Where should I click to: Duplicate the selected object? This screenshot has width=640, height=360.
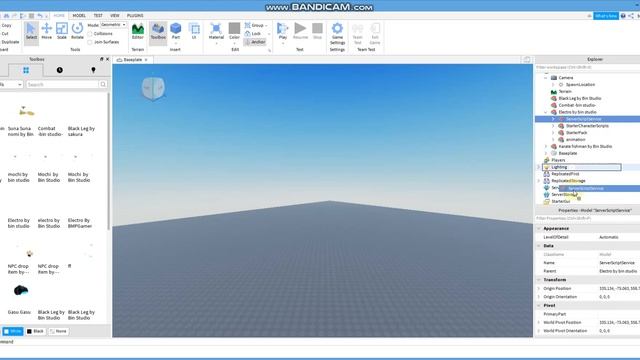pos(10,42)
